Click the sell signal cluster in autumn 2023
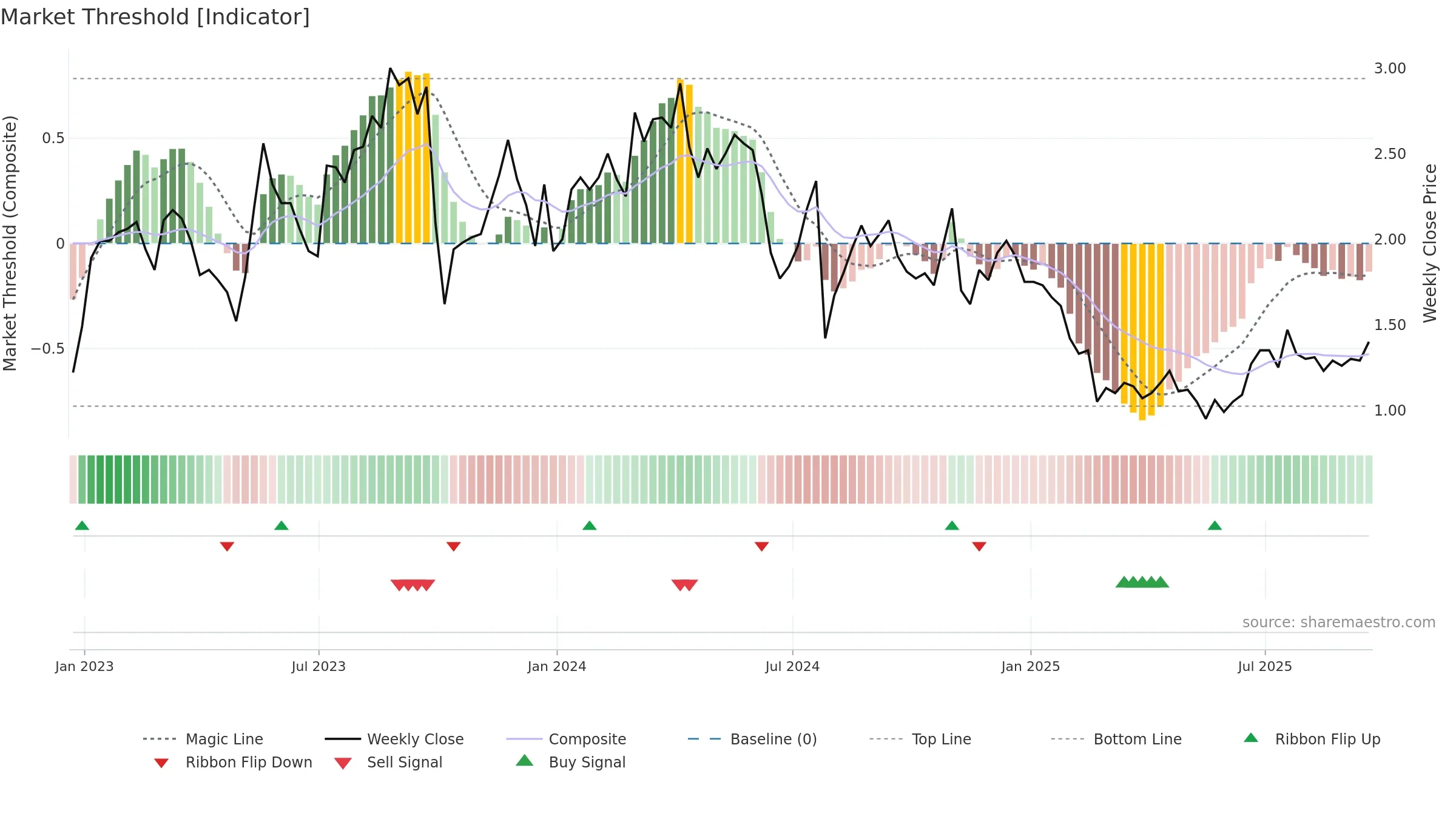 413,585
